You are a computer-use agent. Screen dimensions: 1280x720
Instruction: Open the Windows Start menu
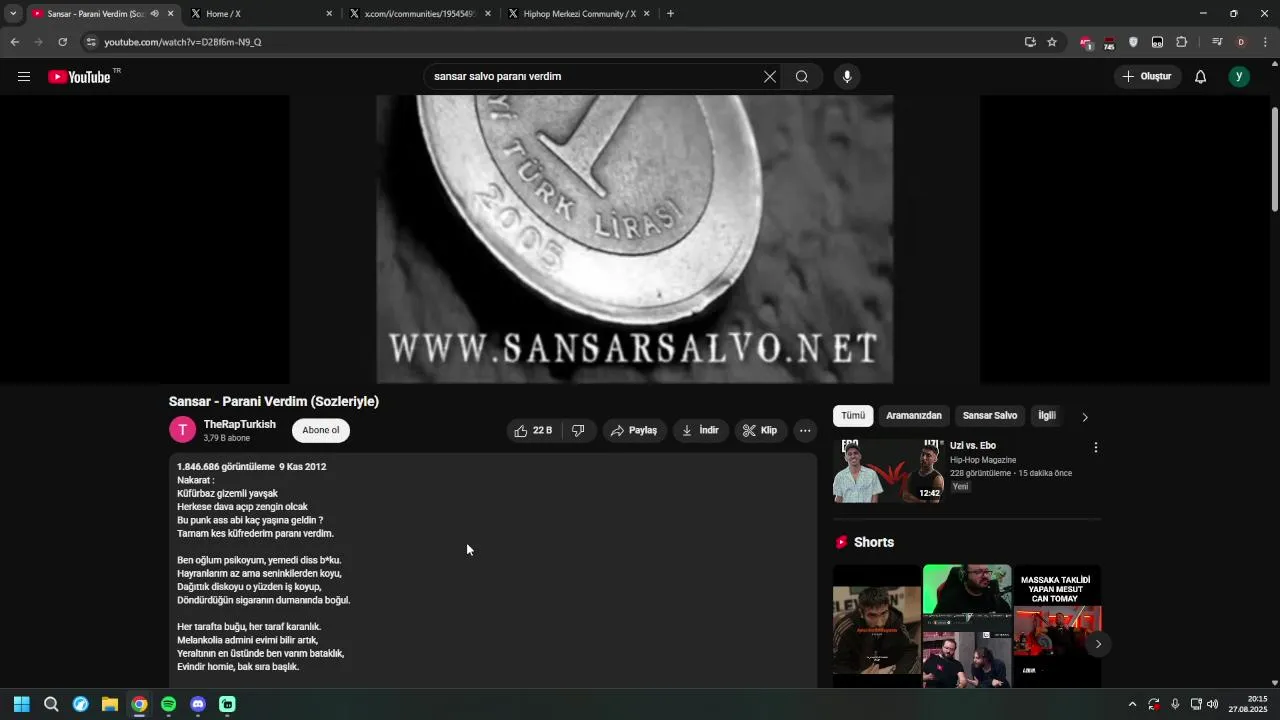coord(21,704)
